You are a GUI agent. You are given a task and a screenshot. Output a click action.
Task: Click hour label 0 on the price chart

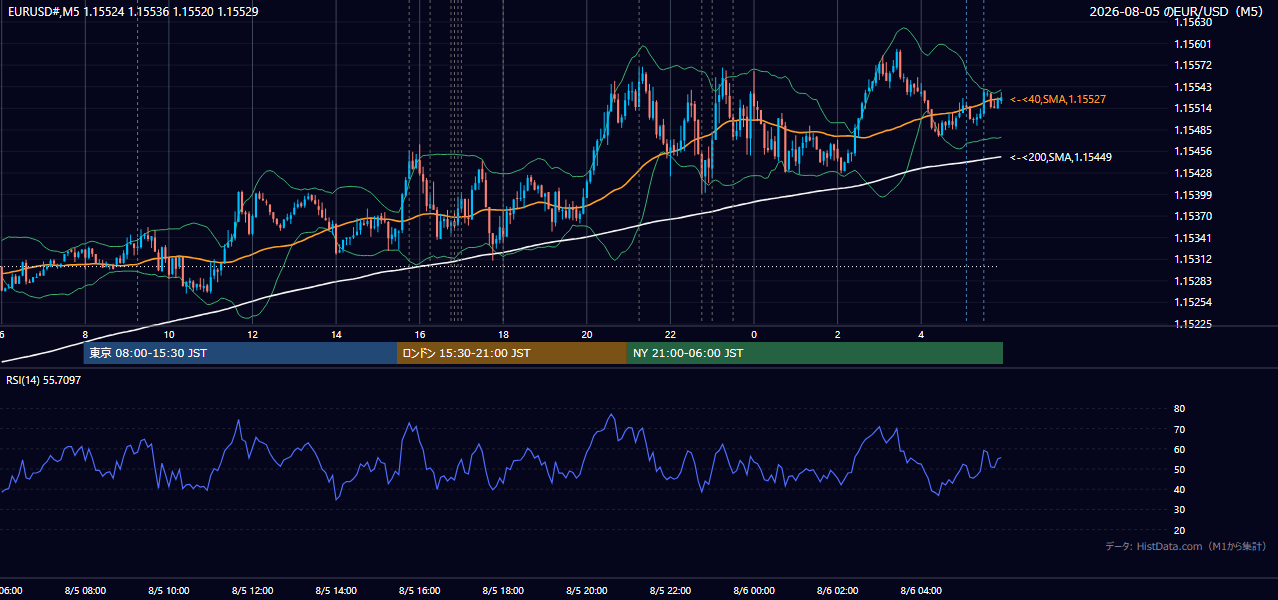(754, 334)
